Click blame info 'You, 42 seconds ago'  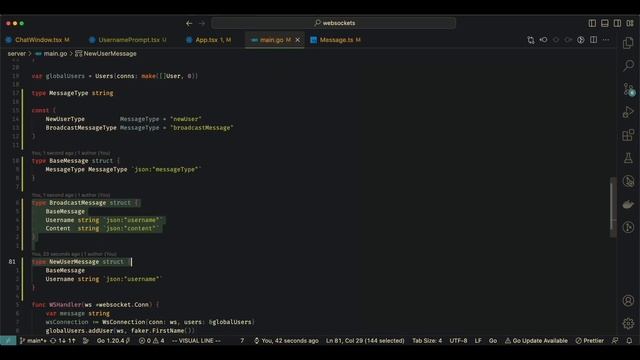click(286, 340)
